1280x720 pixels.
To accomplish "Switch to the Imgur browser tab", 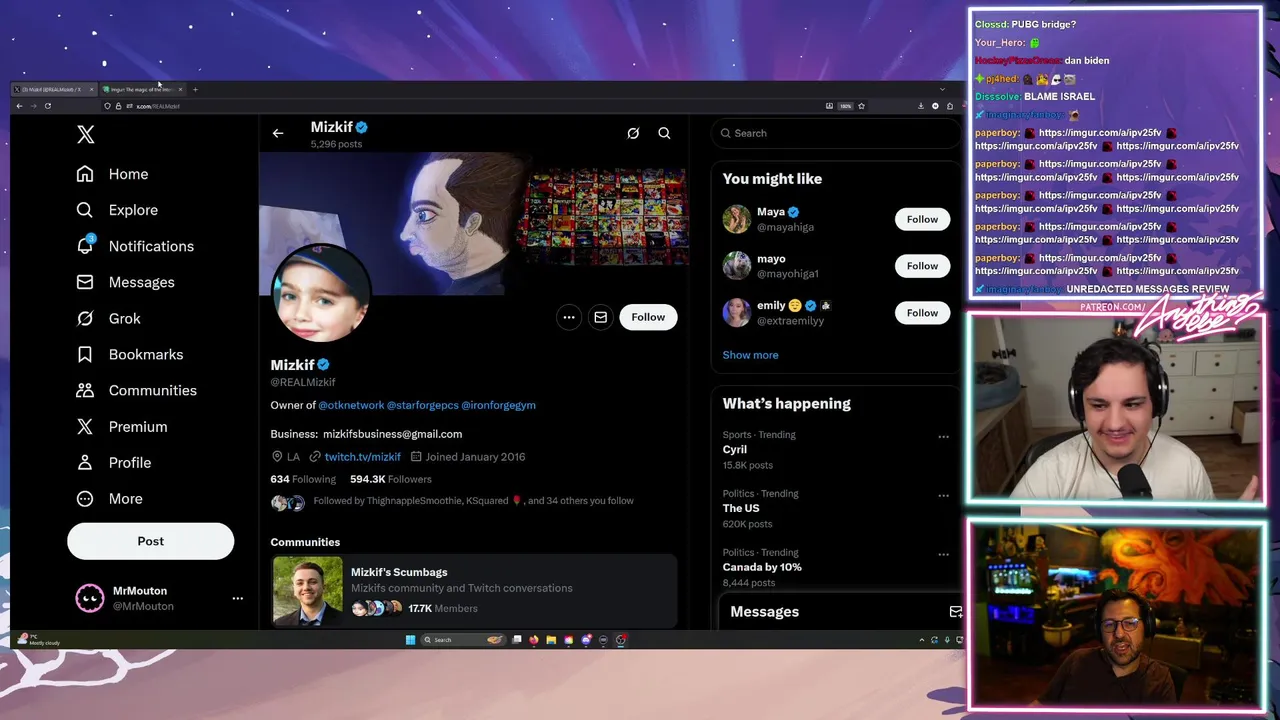I will 141,89.
